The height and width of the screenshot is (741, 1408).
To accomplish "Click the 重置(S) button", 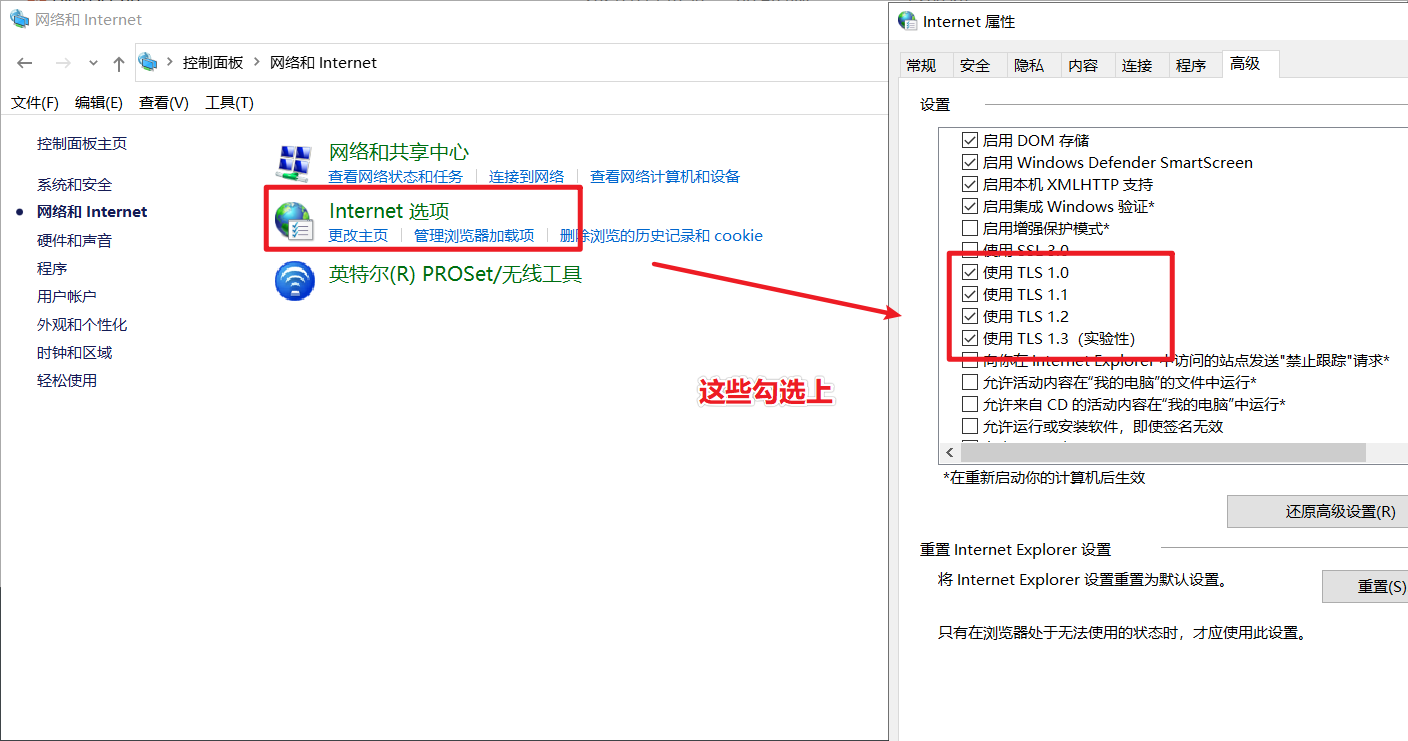I will pos(1365,586).
